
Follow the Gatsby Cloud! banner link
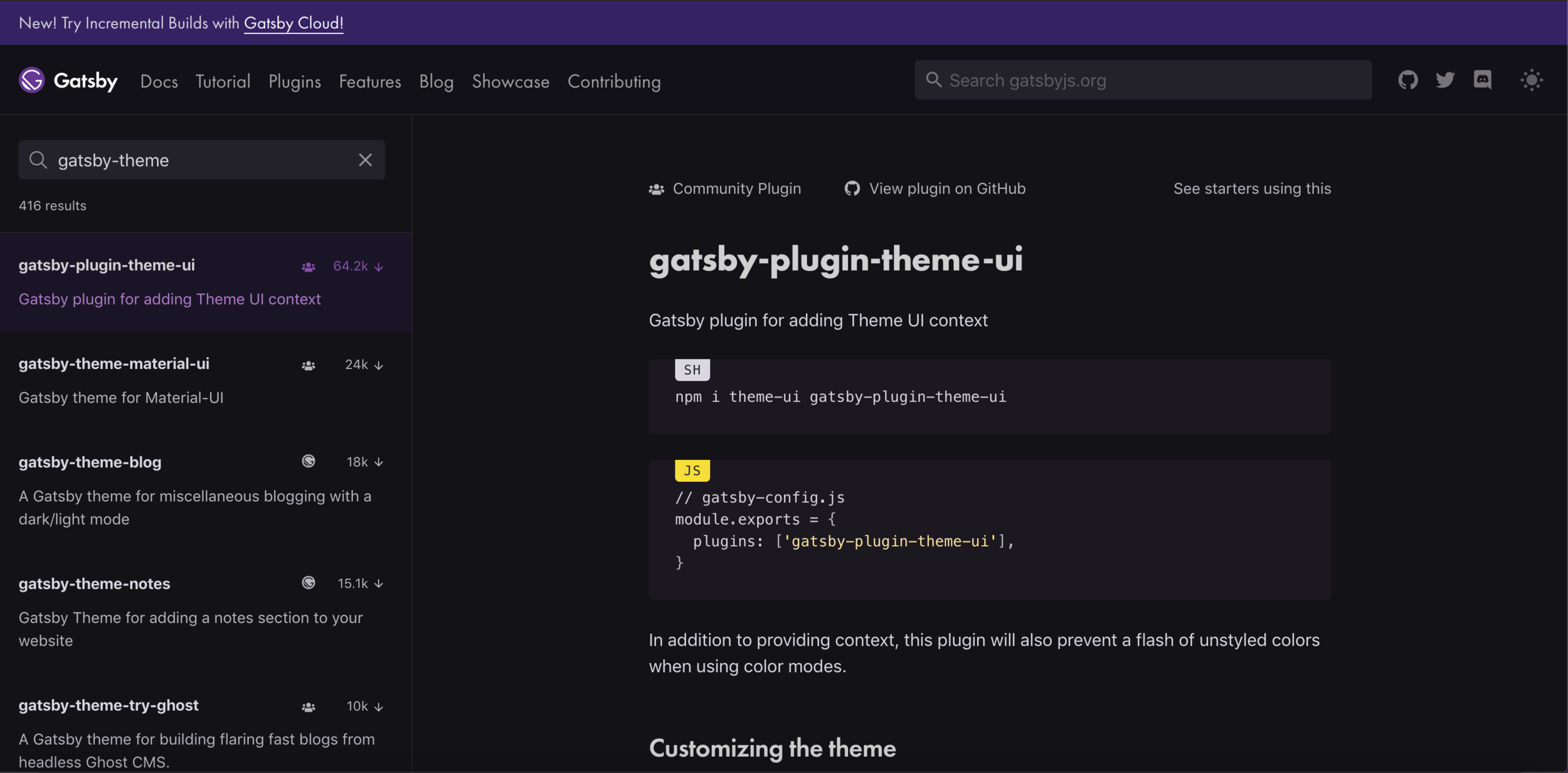pos(293,23)
